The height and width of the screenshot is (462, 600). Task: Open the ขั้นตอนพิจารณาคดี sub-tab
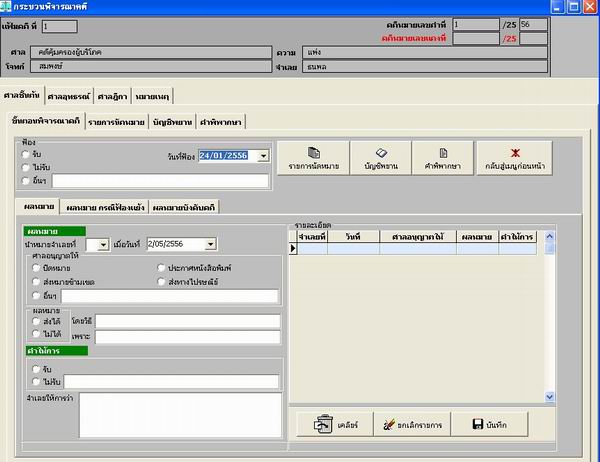coord(46,121)
